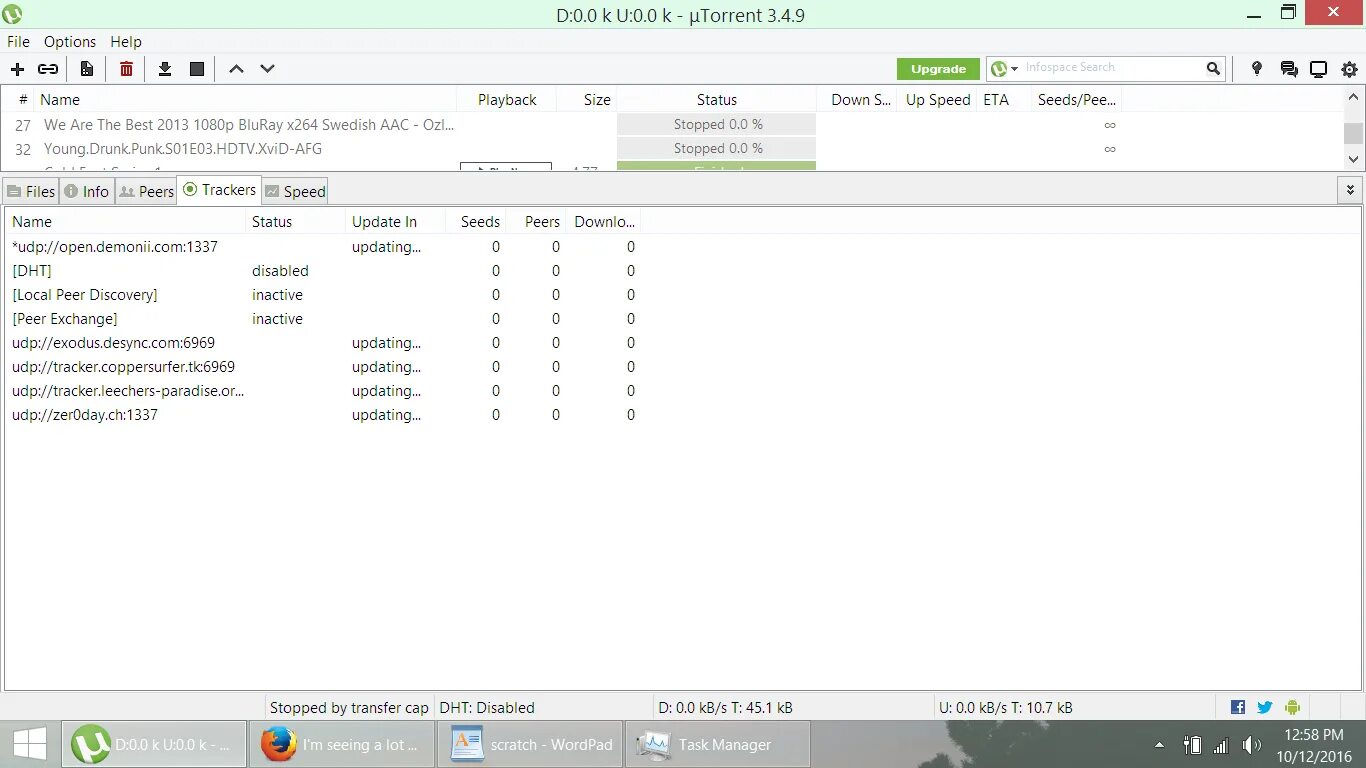Click the Start Torrent download-arrow icon
The height and width of the screenshot is (768, 1366).
[x=165, y=69]
